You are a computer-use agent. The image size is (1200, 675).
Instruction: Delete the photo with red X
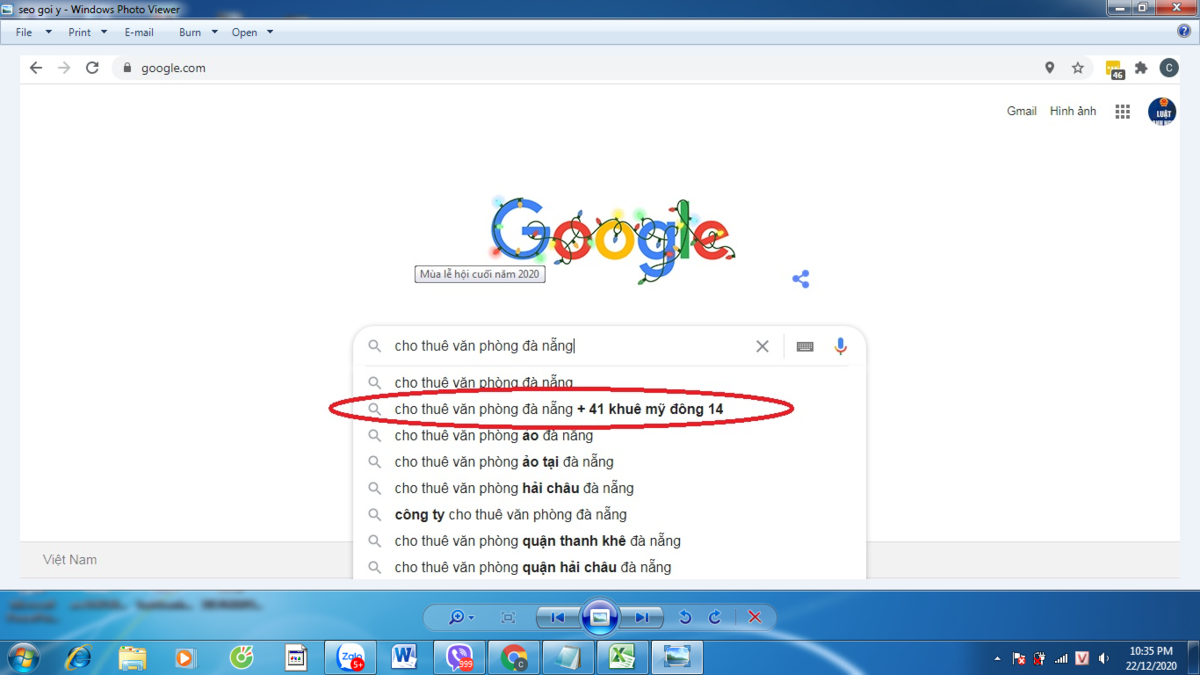pos(755,617)
